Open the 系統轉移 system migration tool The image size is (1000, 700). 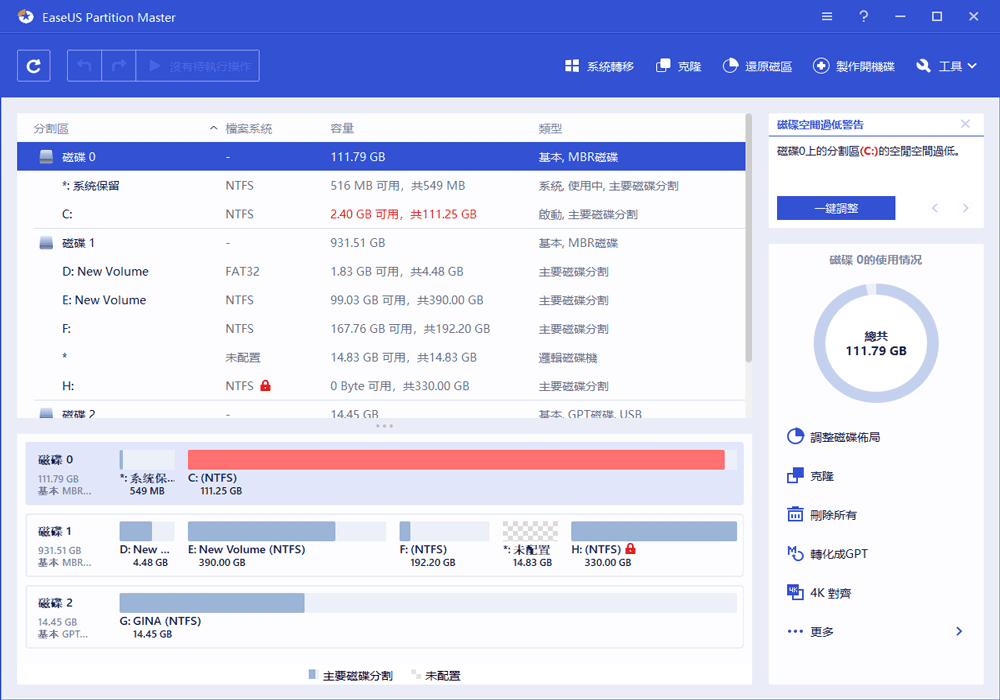pyautogui.click(x=600, y=64)
